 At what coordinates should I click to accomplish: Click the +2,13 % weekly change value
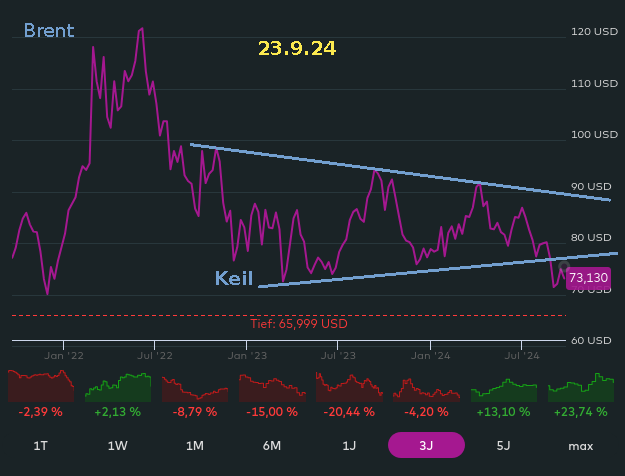[118, 412]
